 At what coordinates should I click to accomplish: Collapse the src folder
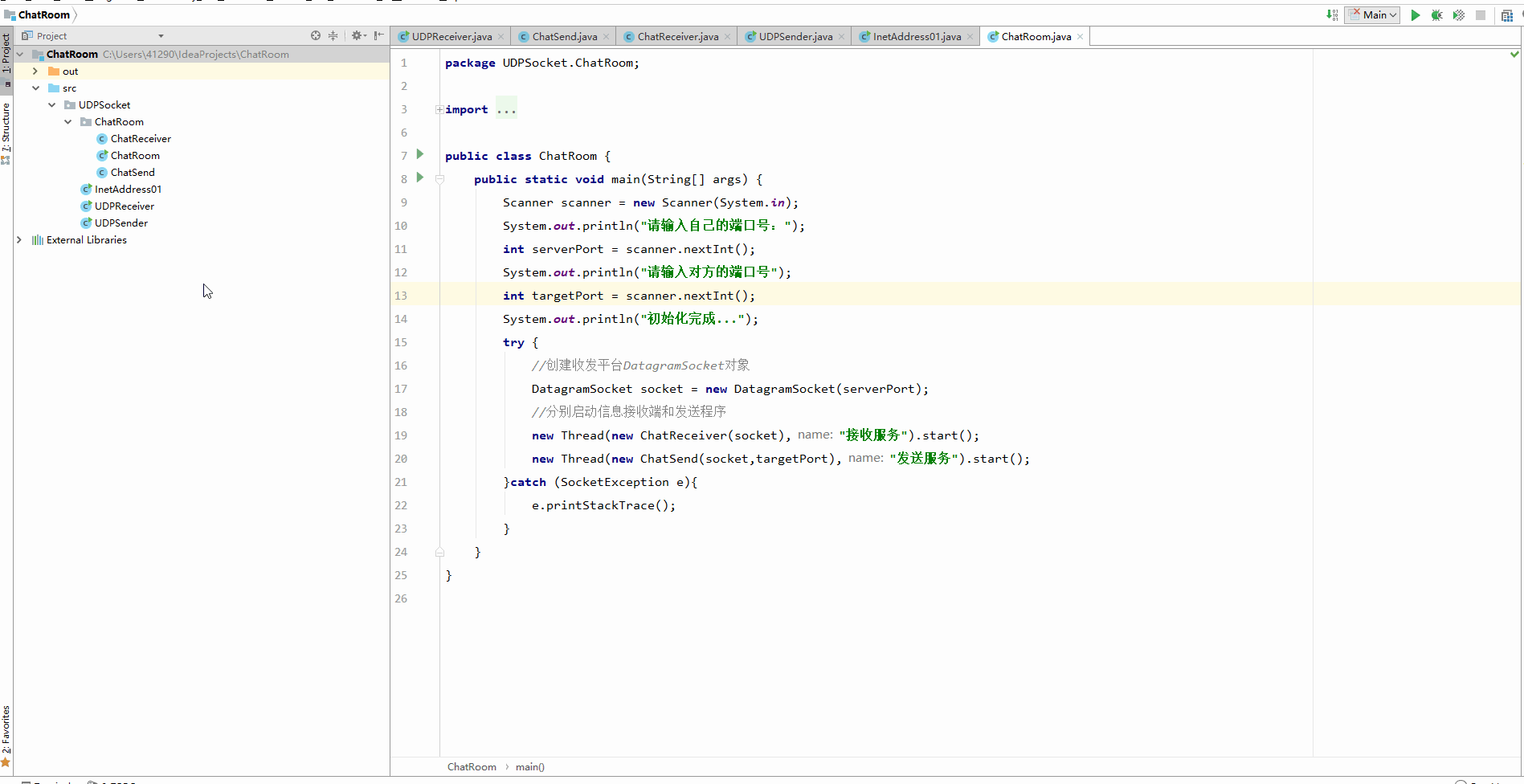(x=35, y=88)
